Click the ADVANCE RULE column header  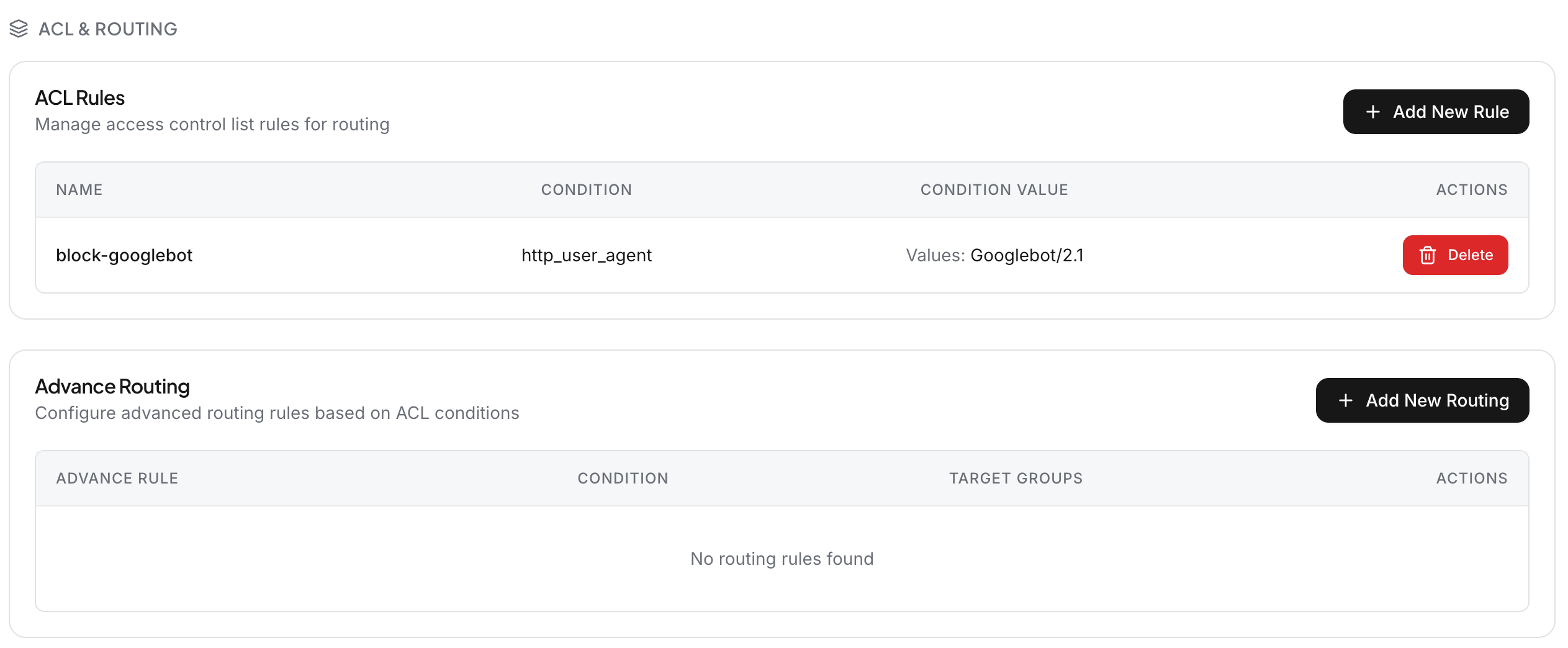coord(117,478)
